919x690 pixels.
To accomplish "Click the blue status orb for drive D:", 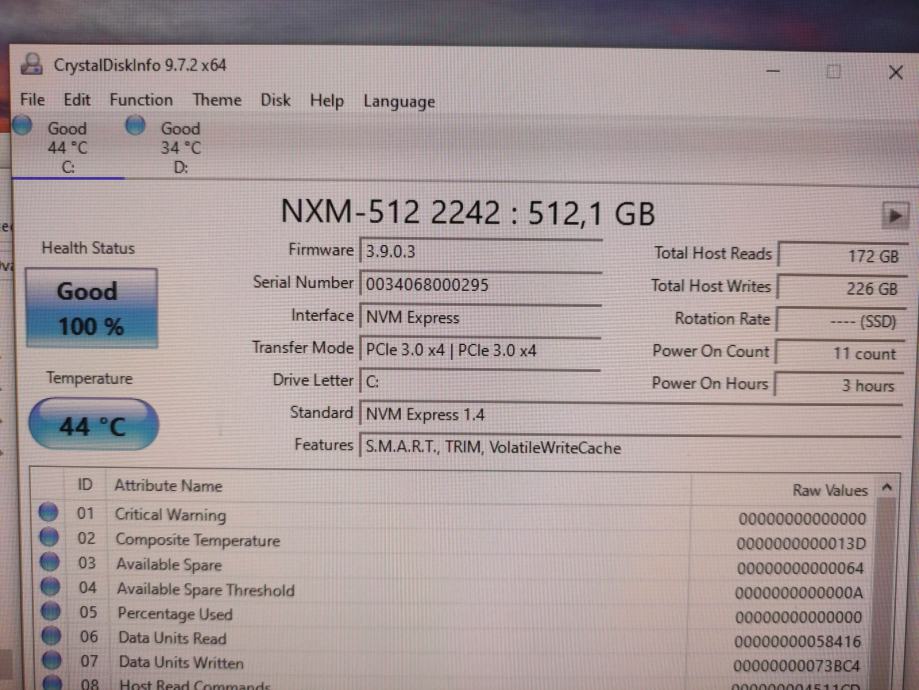I will point(135,125).
